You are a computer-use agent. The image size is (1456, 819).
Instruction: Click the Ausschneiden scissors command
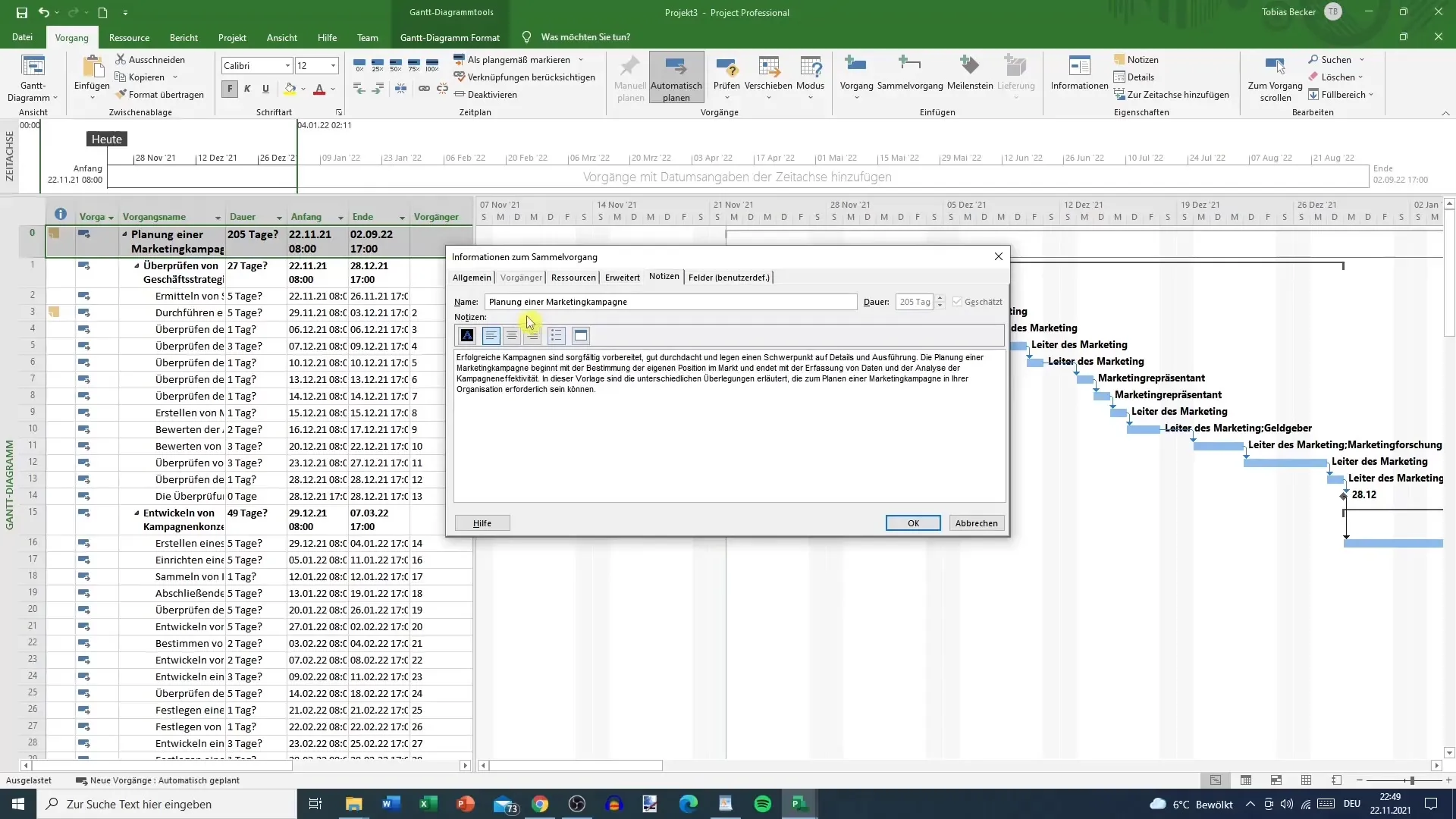coord(150,59)
